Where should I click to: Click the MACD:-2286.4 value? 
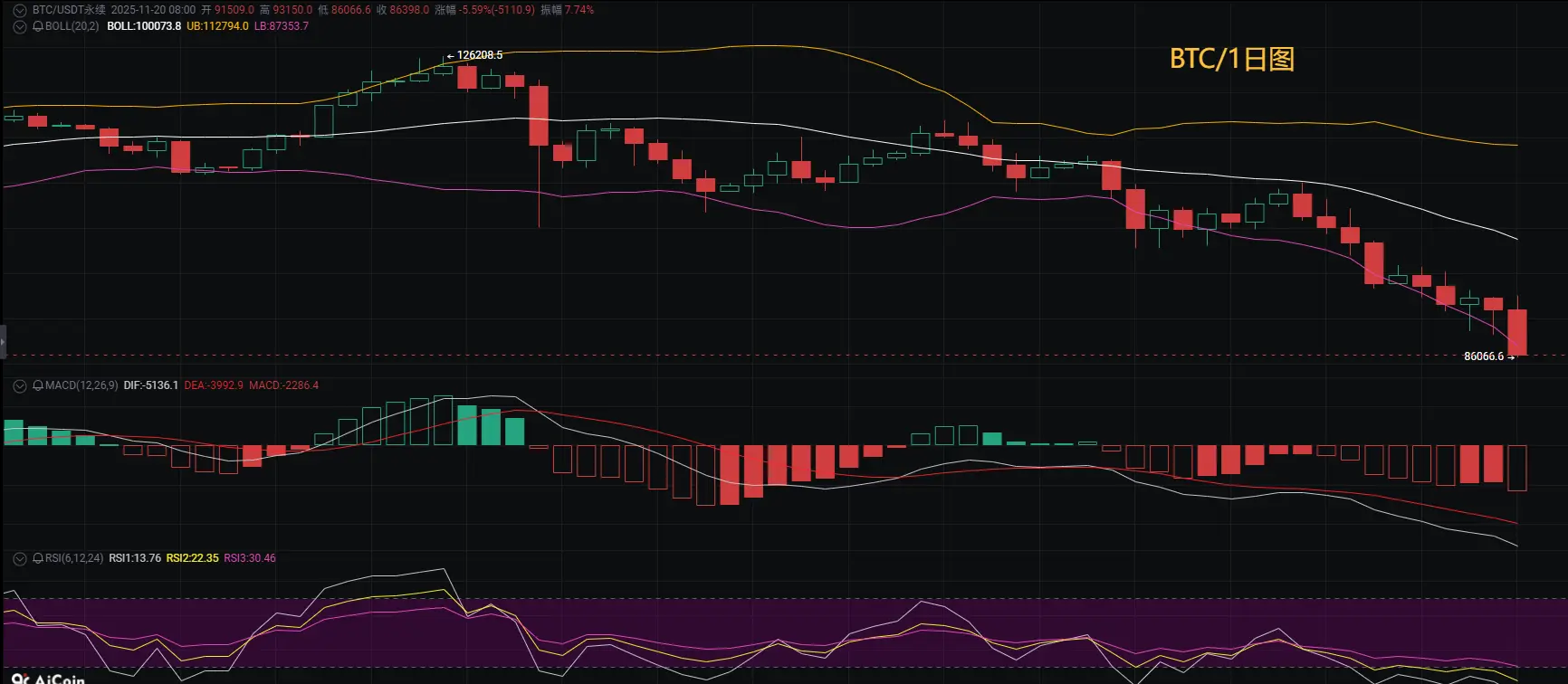(283, 385)
